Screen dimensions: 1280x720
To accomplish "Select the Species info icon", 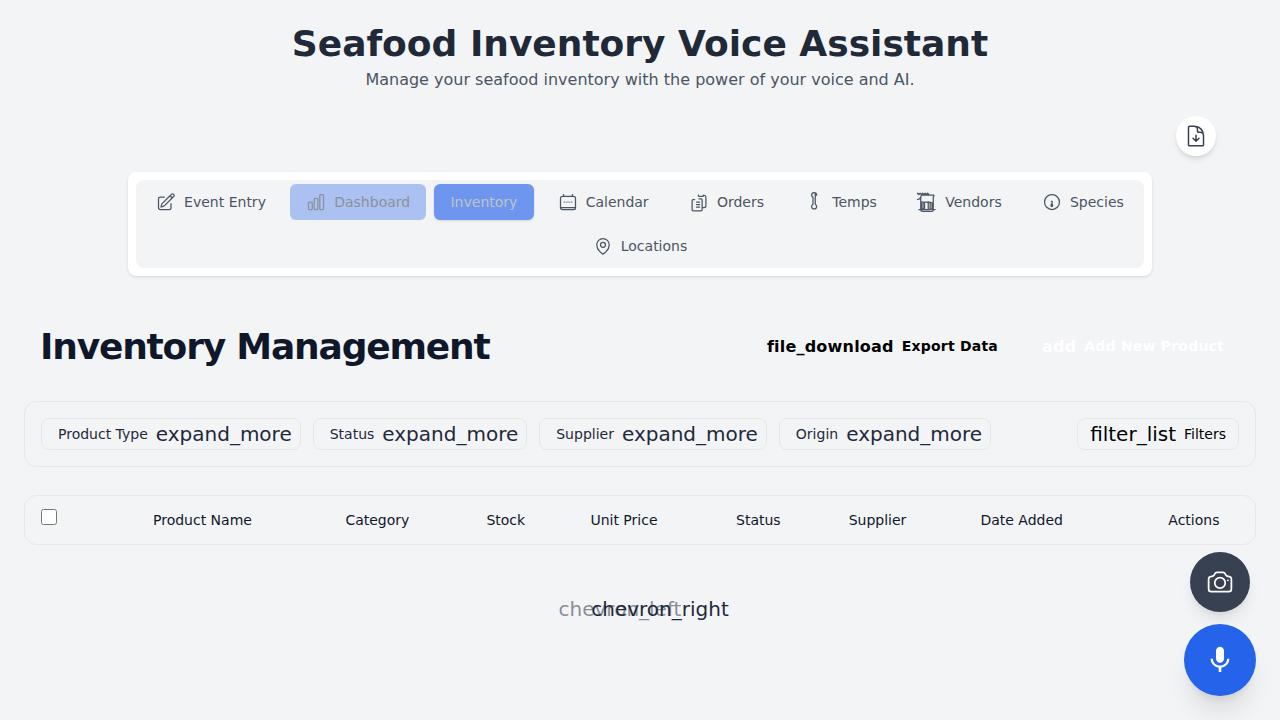I will tap(1051, 201).
